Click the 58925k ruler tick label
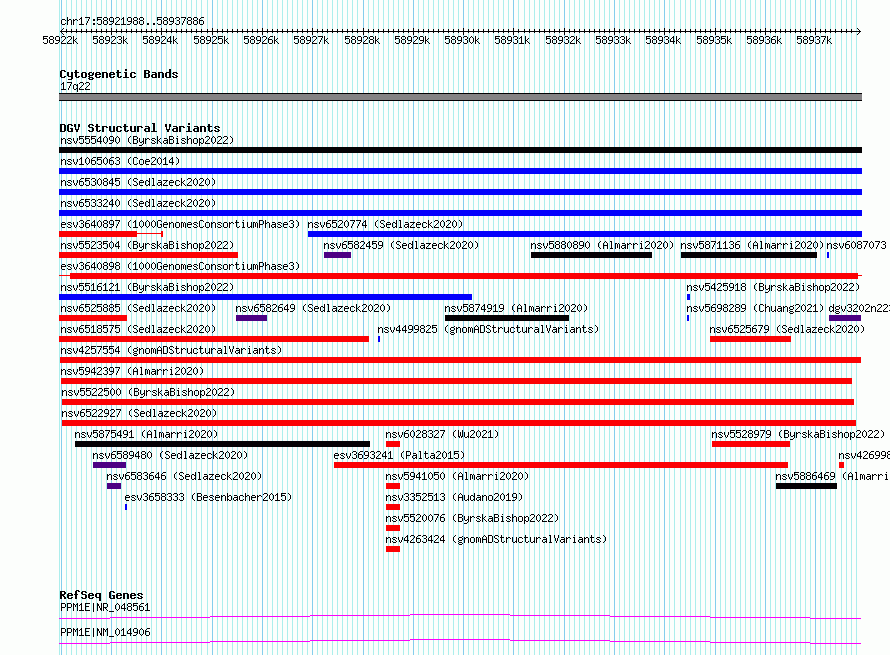890x655 pixels. pyautogui.click(x=211, y=40)
